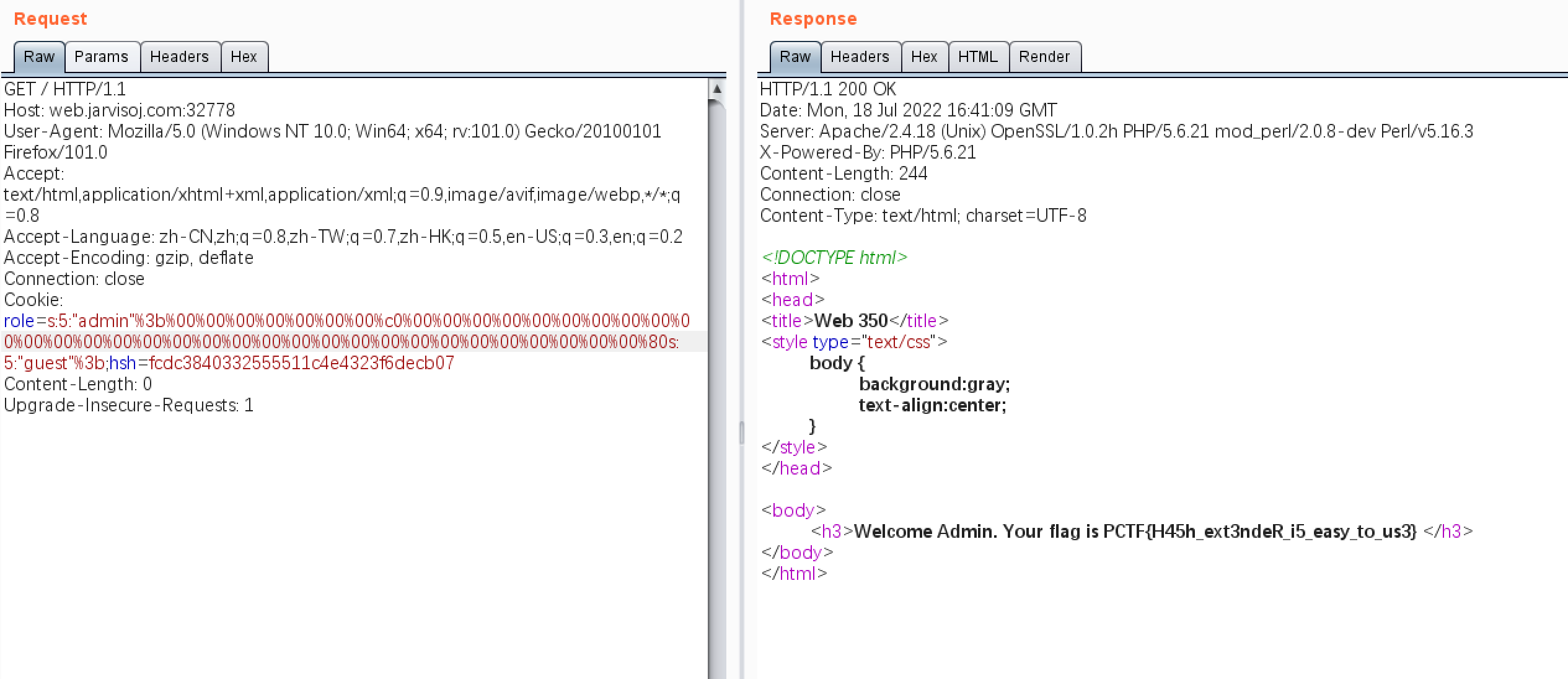Viewport: 1568px width, 679px height.
Task: Click the Accept-Encoding: gzip, deflate line
Action: (x=129, y=258)
